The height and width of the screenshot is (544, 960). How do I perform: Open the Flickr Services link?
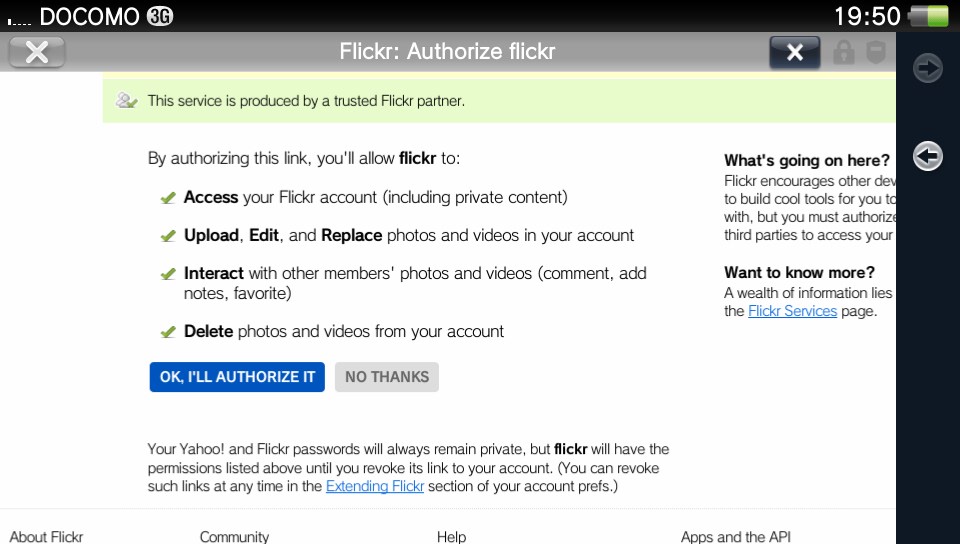792,311
